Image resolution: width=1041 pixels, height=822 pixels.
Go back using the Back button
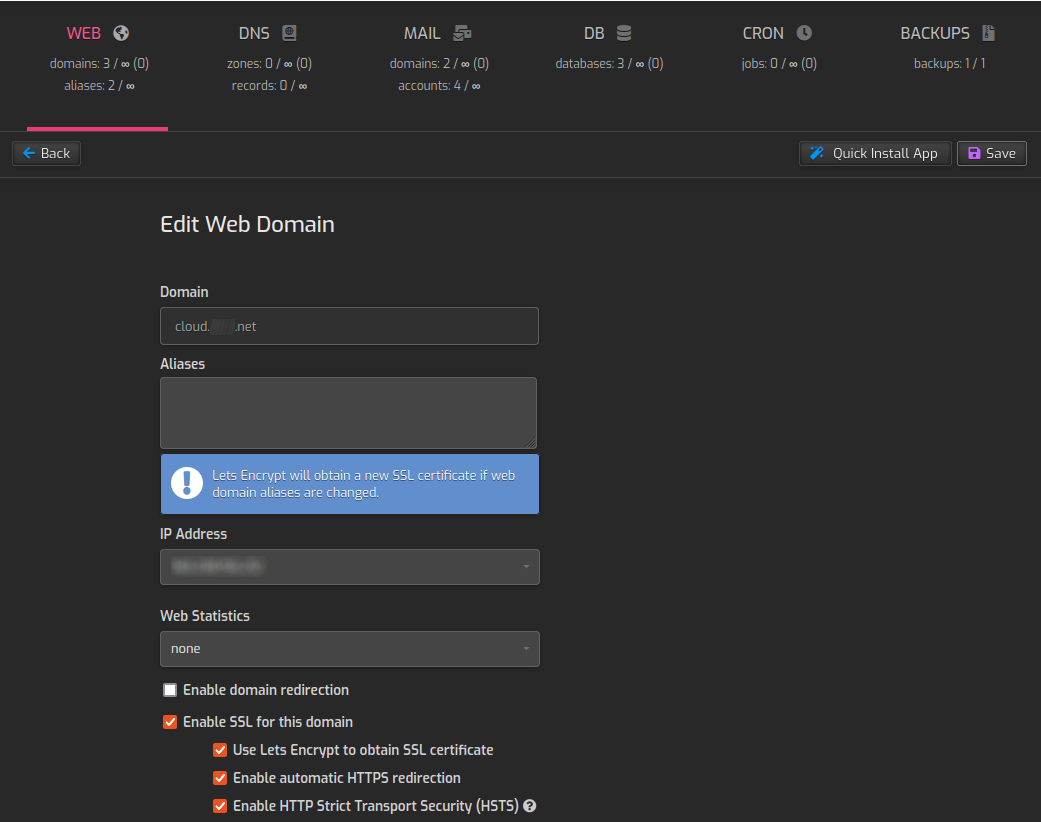click(46, 153)
